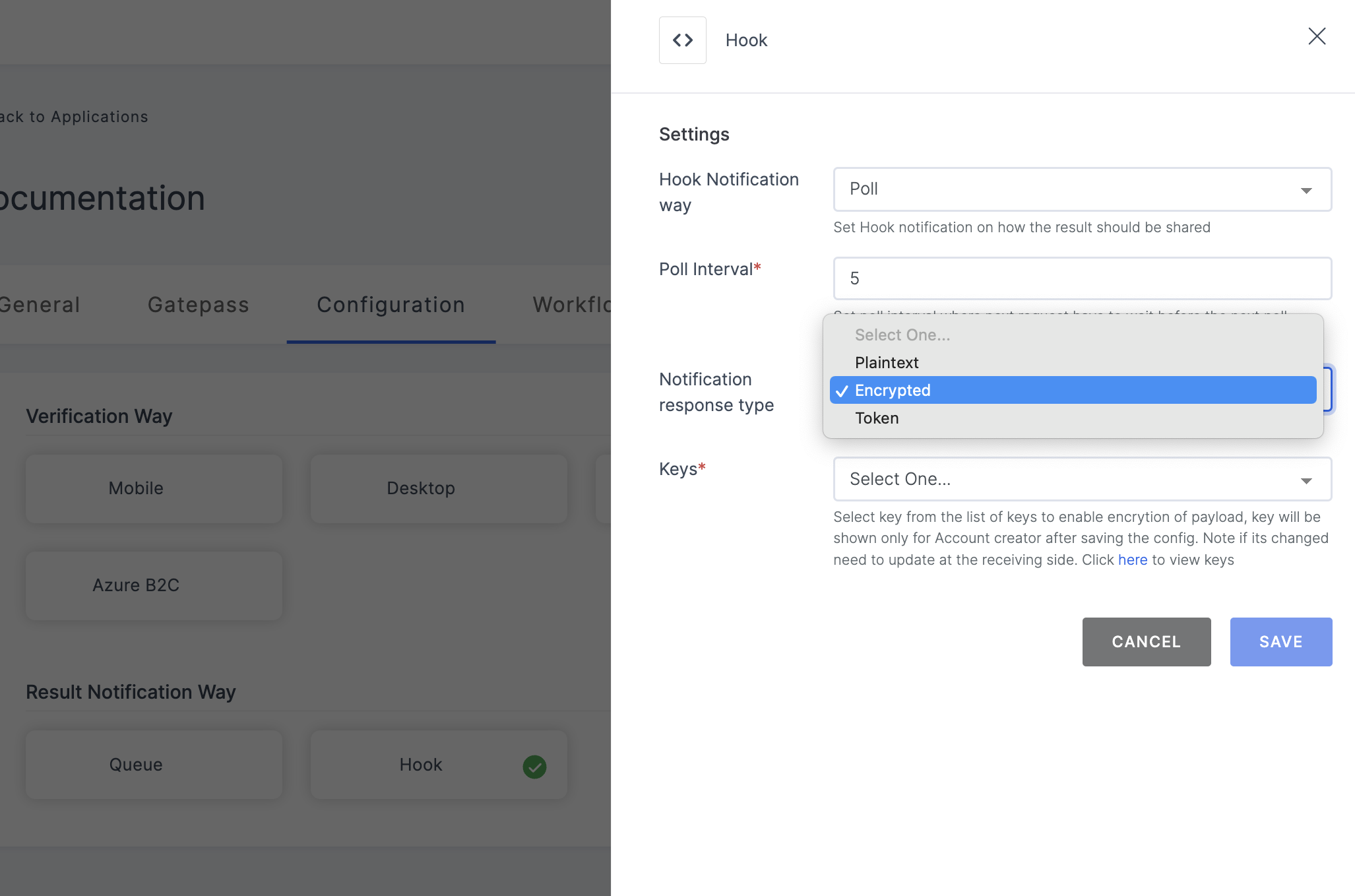Select Desktop verification way option
Screen dimensions: 1355x896
[420, 488]
